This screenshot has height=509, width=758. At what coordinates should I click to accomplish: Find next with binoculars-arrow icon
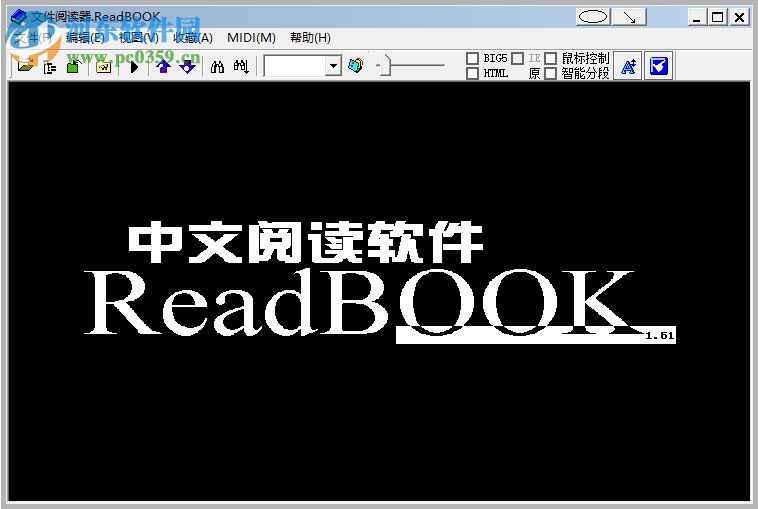tap(241, 67)
